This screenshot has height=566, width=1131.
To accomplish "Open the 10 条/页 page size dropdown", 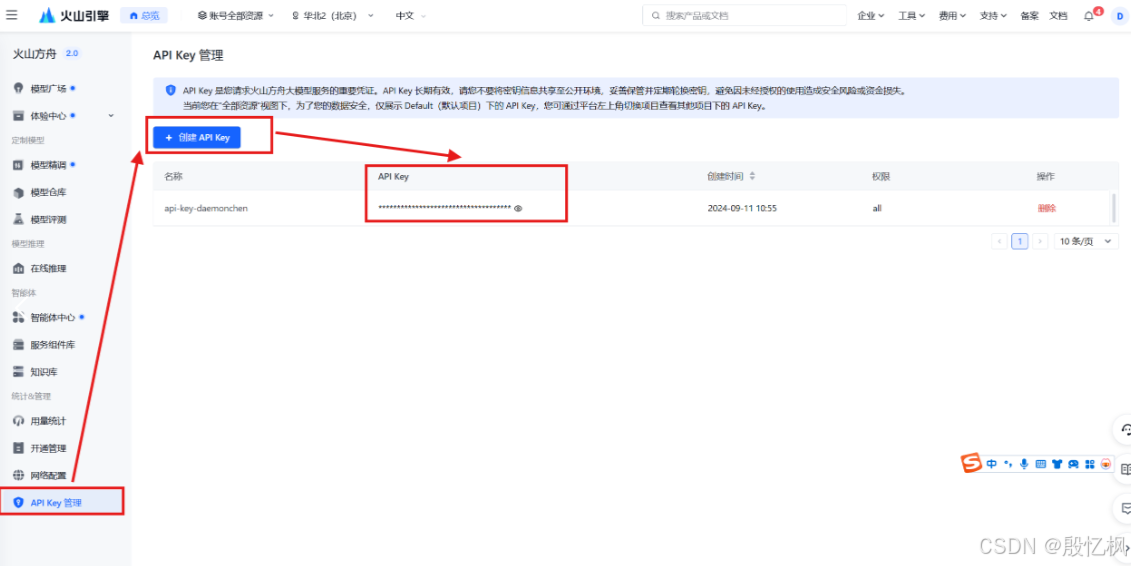I will tap(1086, 242).
